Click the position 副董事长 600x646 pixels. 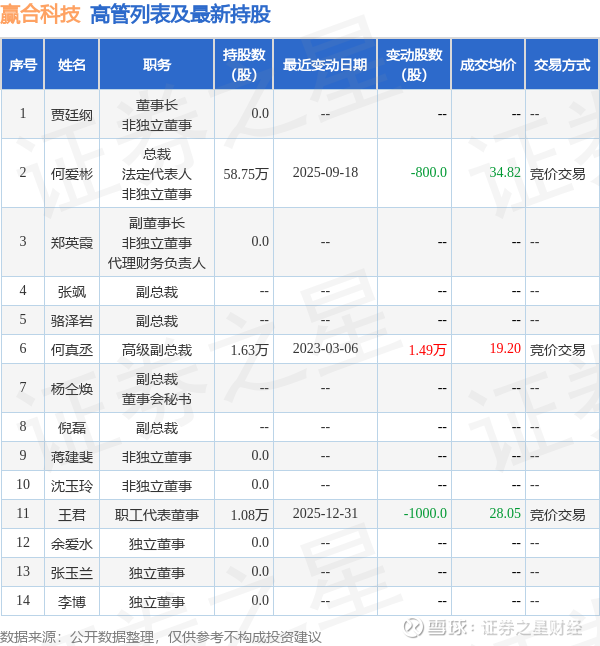pos(157,222)
